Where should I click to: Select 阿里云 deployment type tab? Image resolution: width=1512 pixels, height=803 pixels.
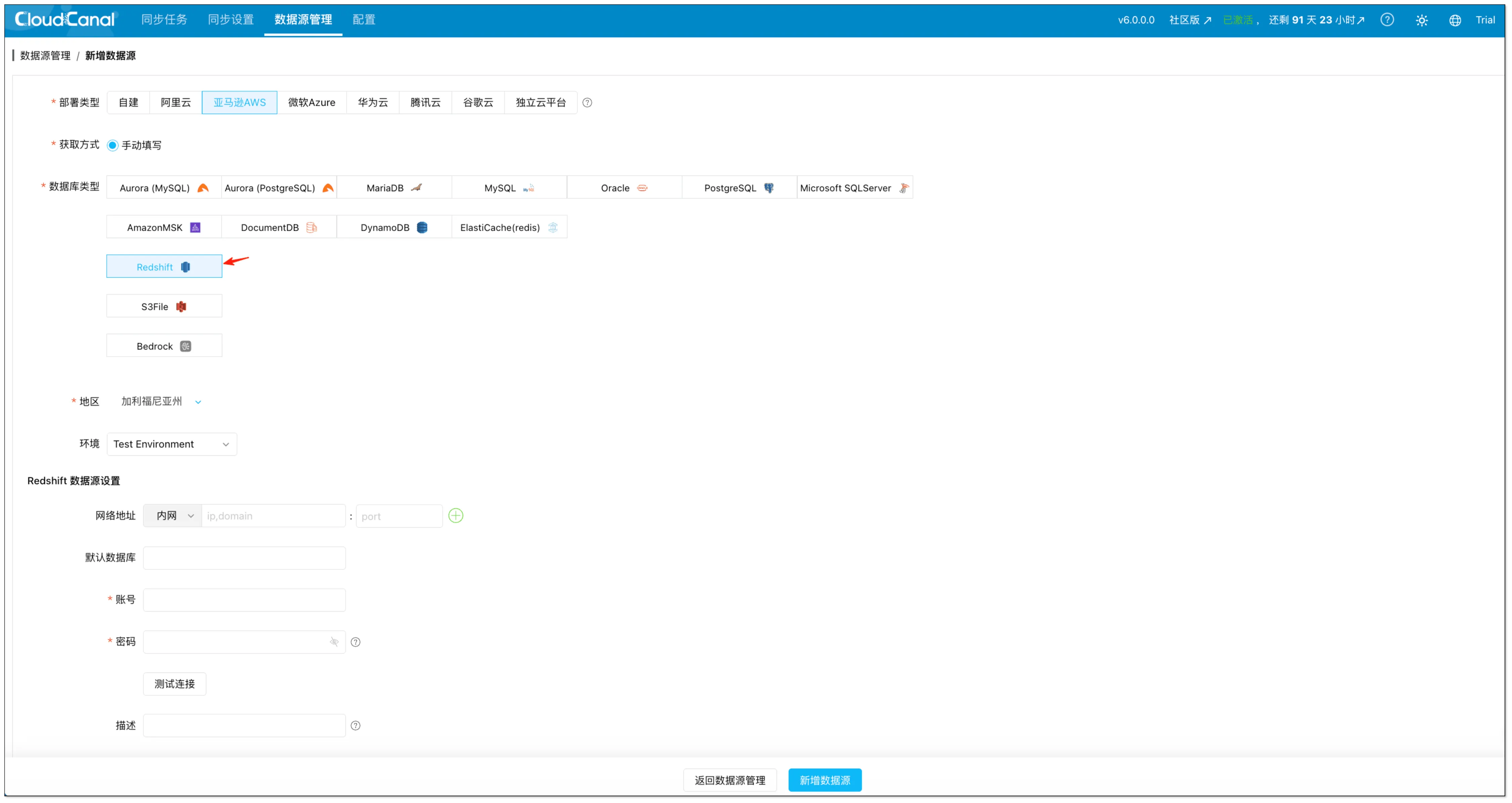click(x=175, y=103)
